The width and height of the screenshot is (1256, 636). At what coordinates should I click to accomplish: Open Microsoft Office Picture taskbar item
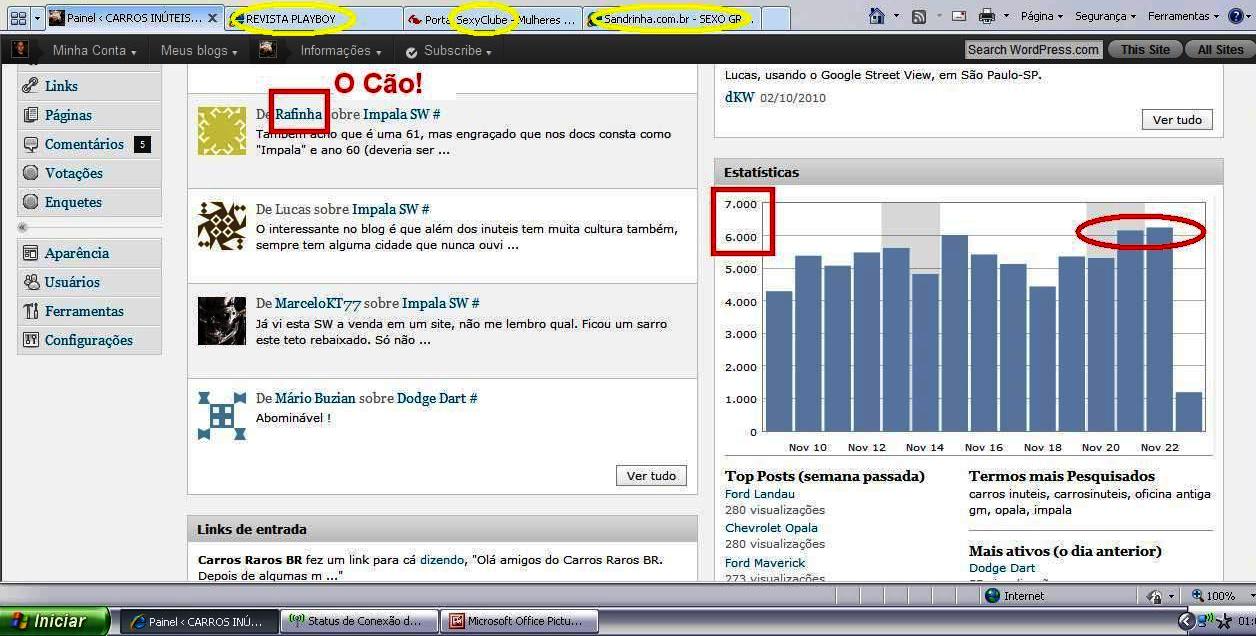click(521, 621)
